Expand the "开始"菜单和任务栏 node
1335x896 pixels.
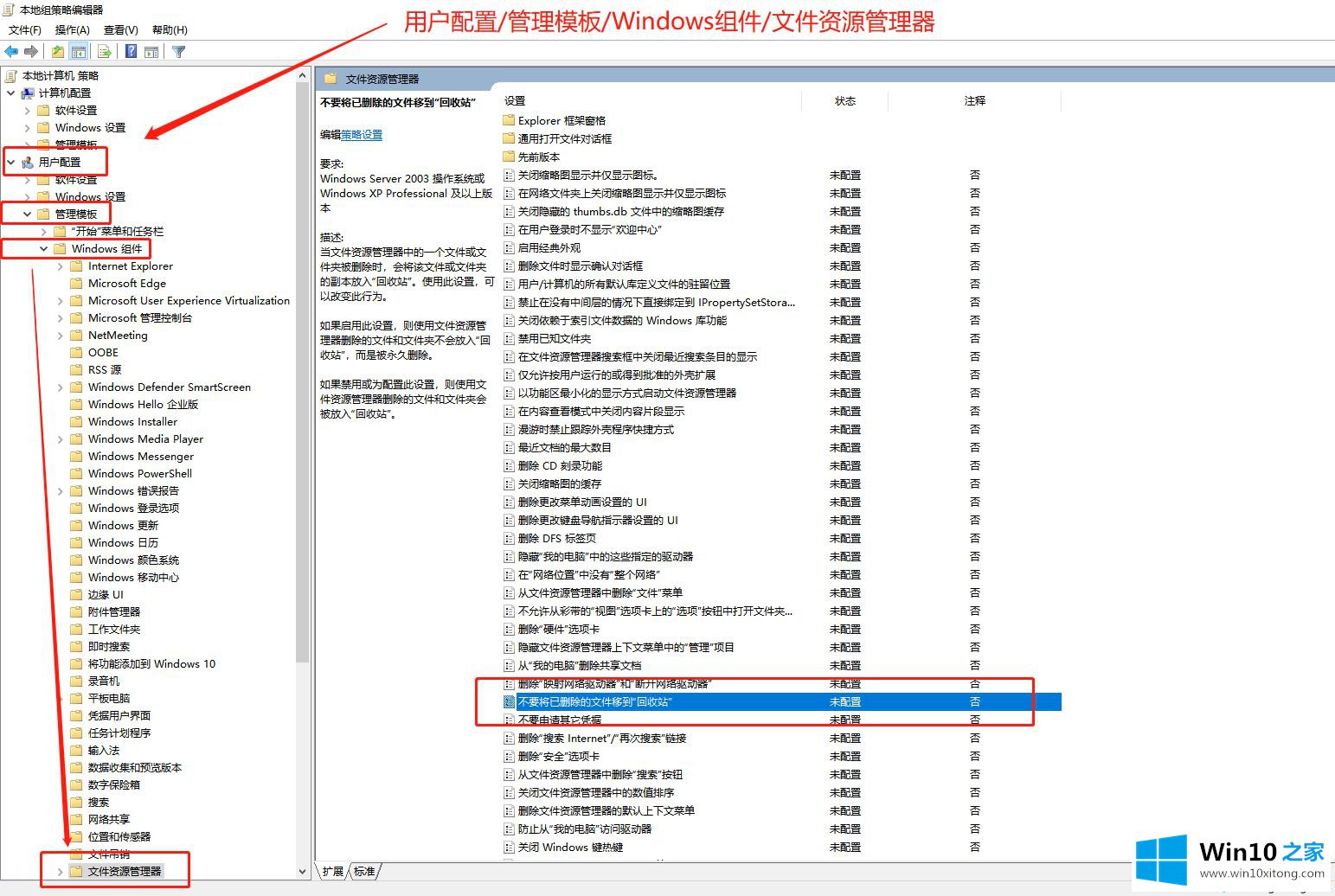pos(43,231)
